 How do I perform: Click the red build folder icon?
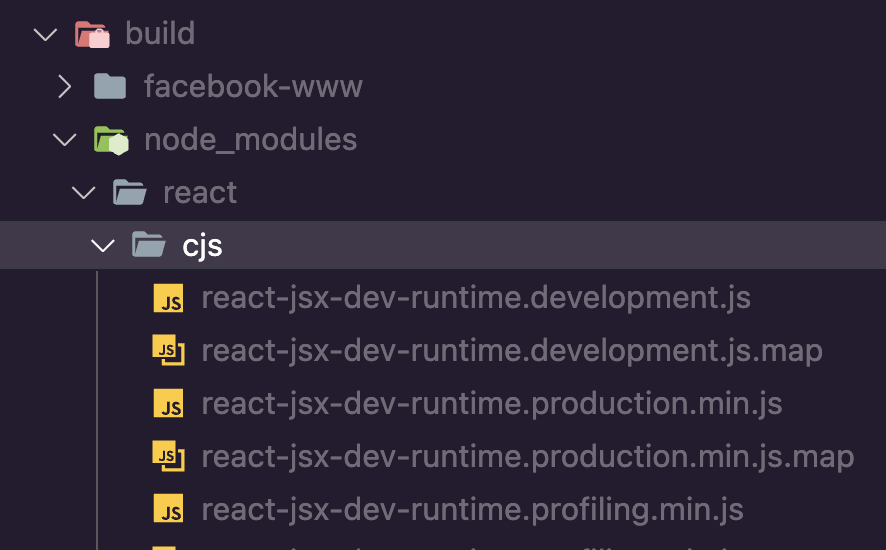click(92, 34)
